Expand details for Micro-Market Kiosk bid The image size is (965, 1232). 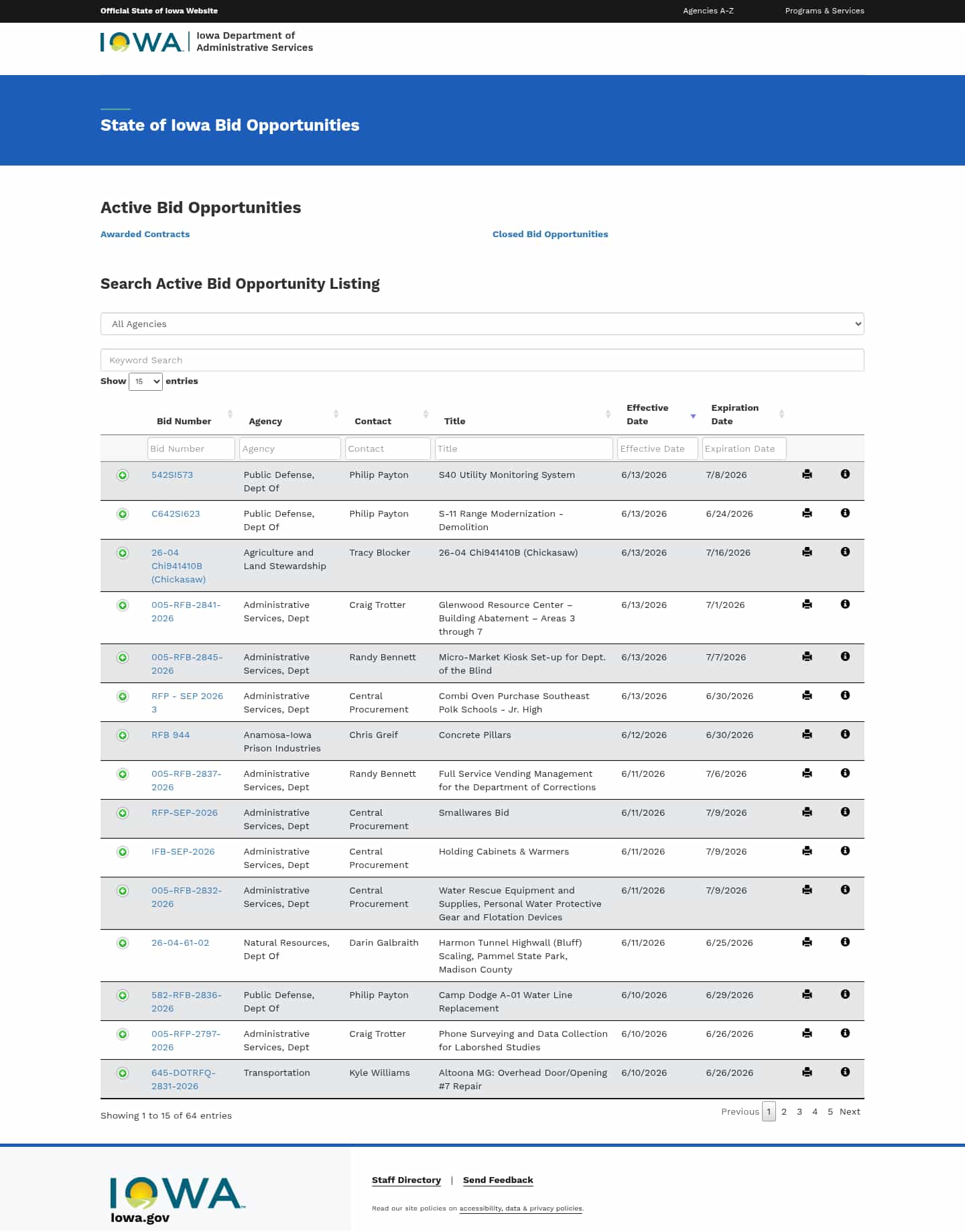[x=123, y=658]
